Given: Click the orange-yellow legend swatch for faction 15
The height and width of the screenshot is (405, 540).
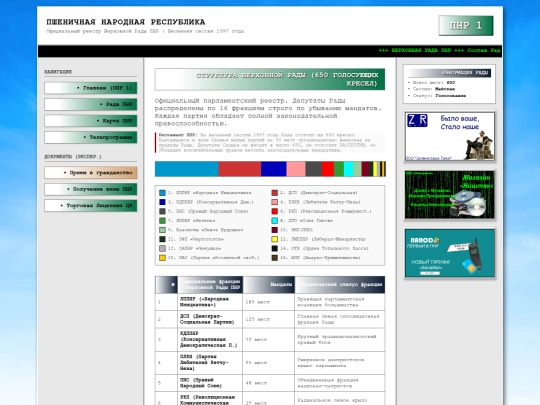Looking at the screenshot, I should (x=162, y=258).
